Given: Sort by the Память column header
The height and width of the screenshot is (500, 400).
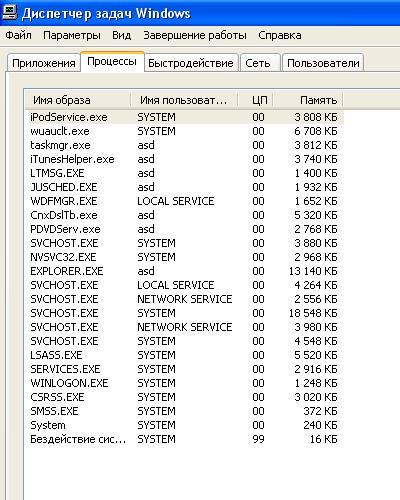Looking at the screenshot, I should 308,100.
